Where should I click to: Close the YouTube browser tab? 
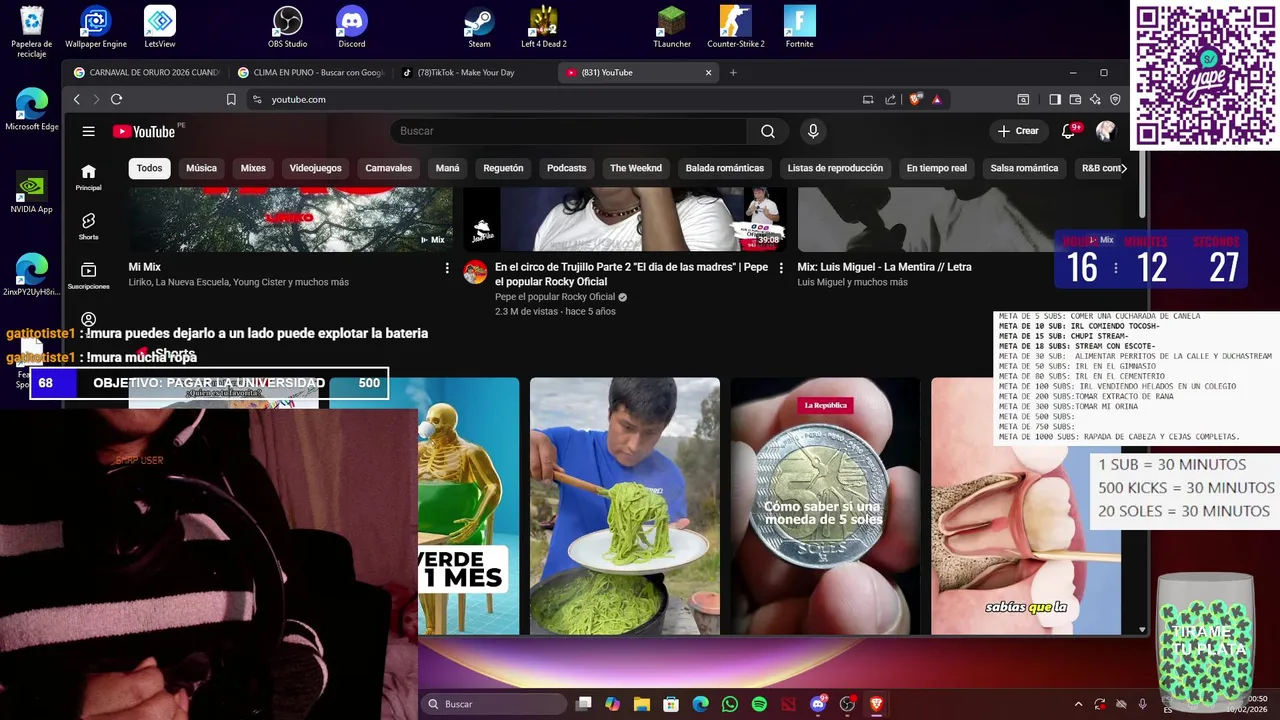[708, 73]
